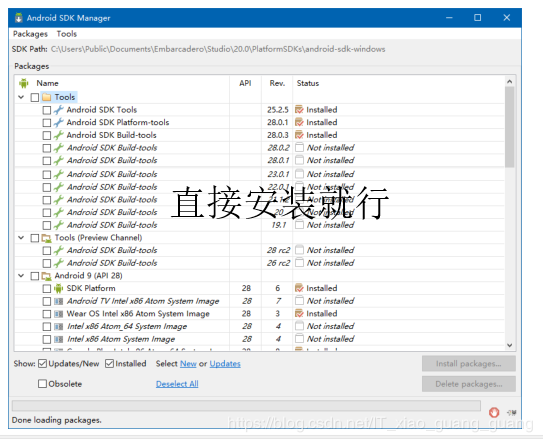Check Build-tools 28 rc2 checkbox
This screenshot has height=442, width=543.
pyautogui.click(x=47, y=250)
